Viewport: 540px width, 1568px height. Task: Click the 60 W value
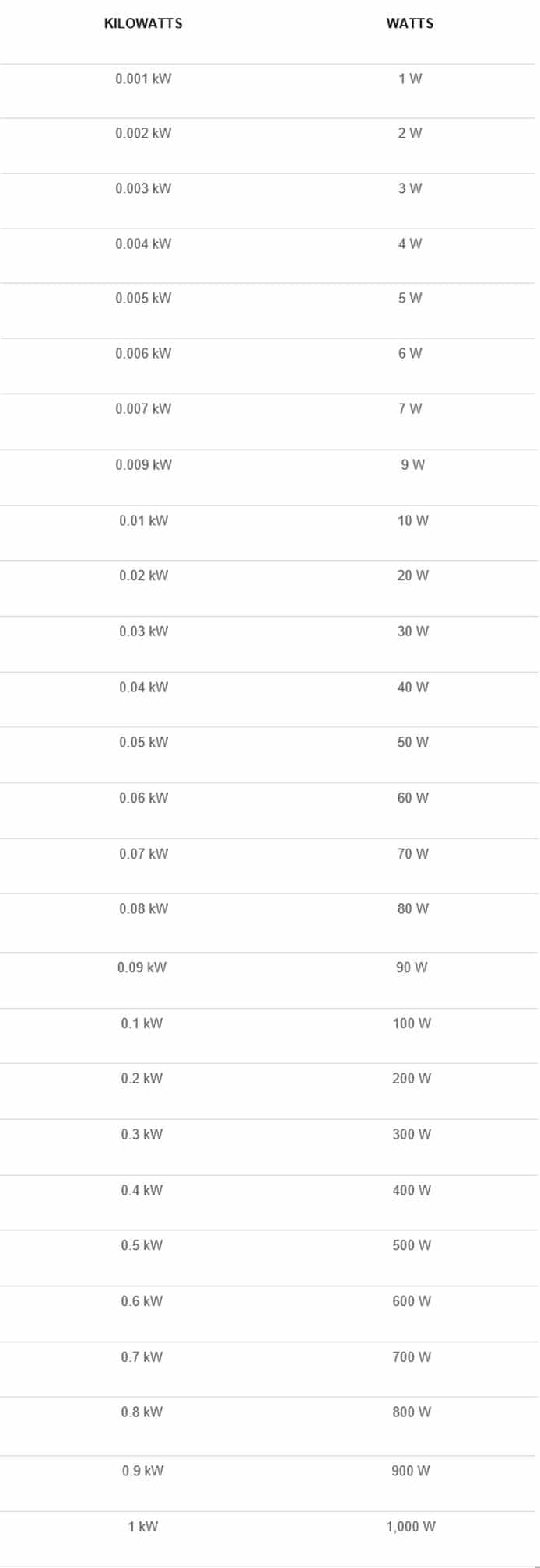pos(412,798)
